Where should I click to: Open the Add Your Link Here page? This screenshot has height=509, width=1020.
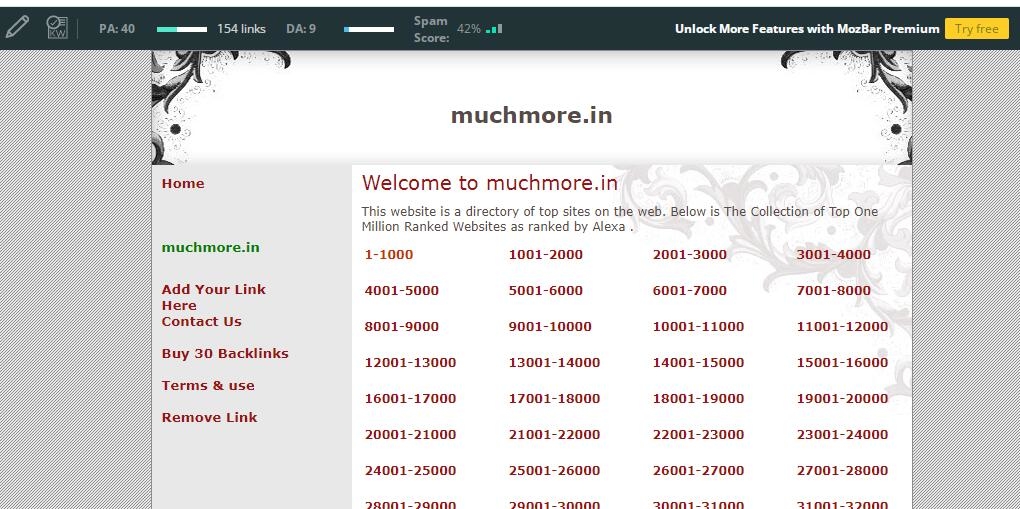tap(213, 297)
